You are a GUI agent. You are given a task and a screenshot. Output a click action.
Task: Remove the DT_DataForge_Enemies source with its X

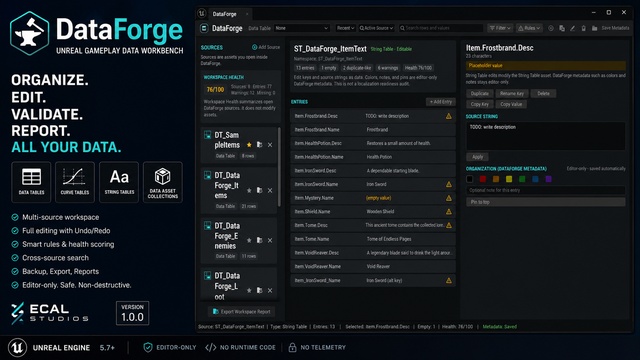point(270,240)
